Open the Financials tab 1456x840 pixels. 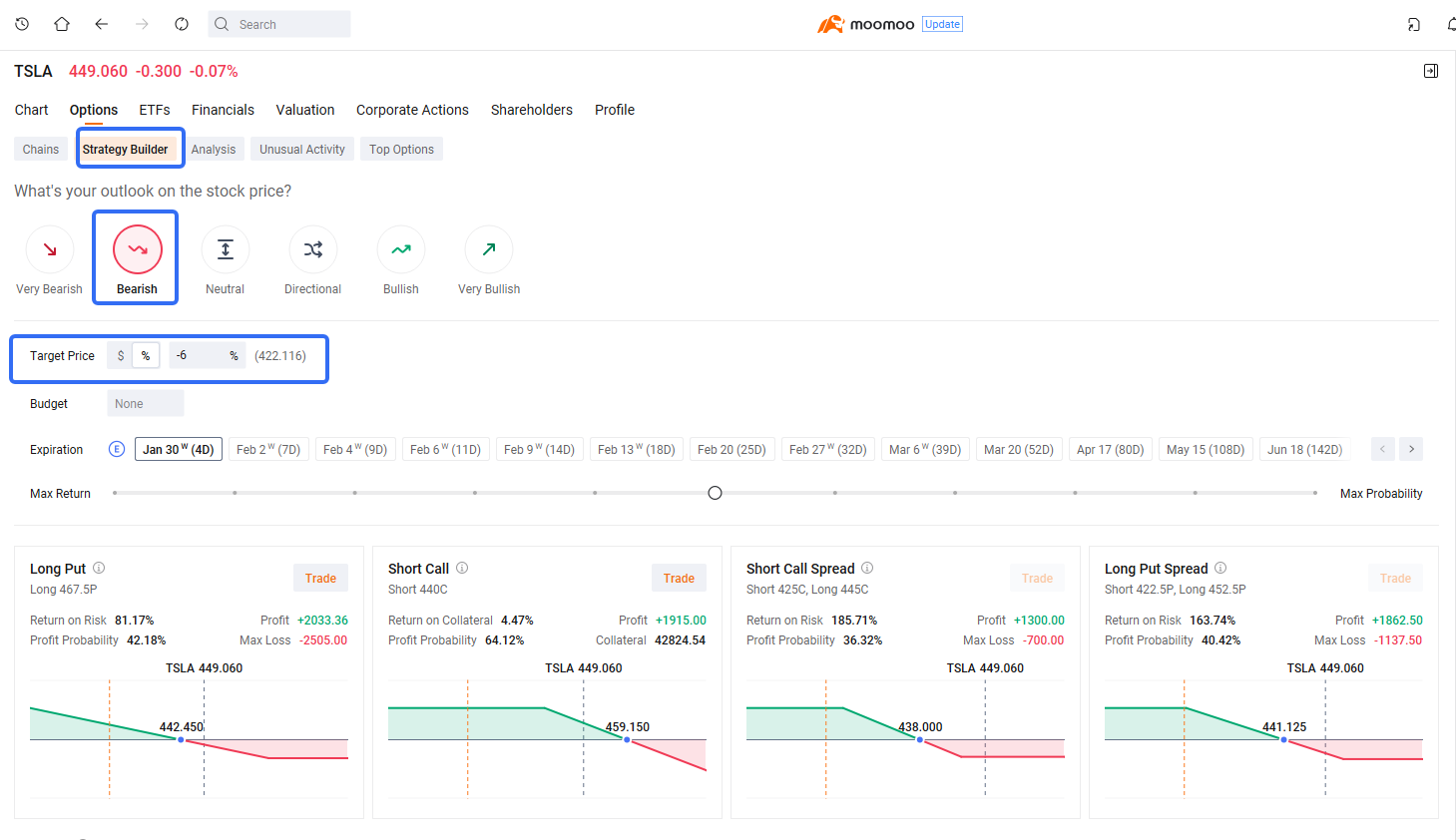tap(223, 110)
